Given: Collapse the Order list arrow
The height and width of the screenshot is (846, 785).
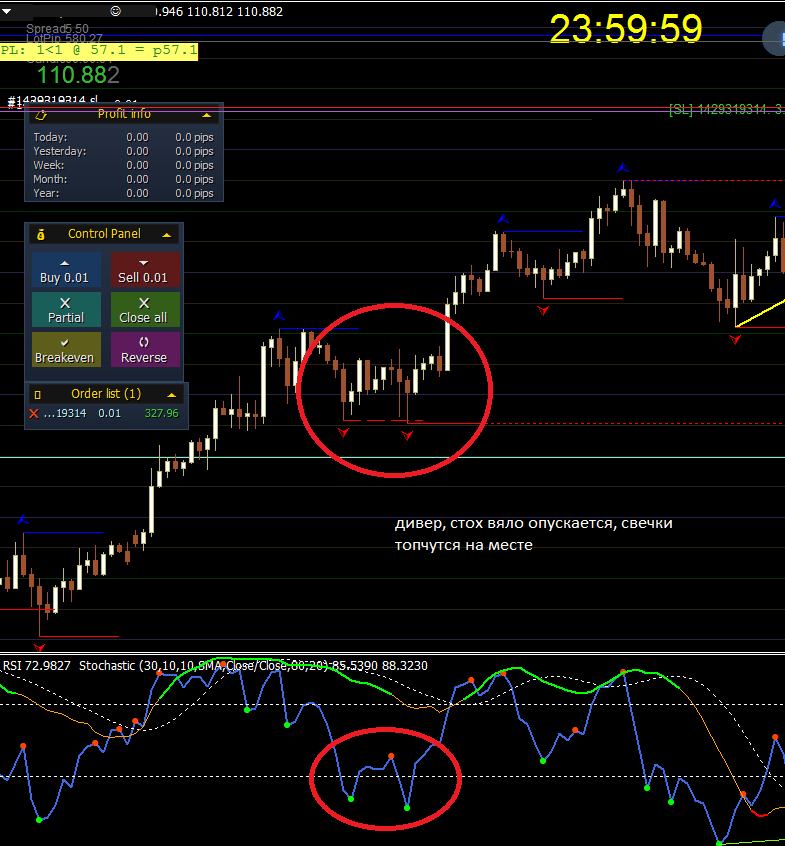Looking at the screenshot, I should [172, 395].
